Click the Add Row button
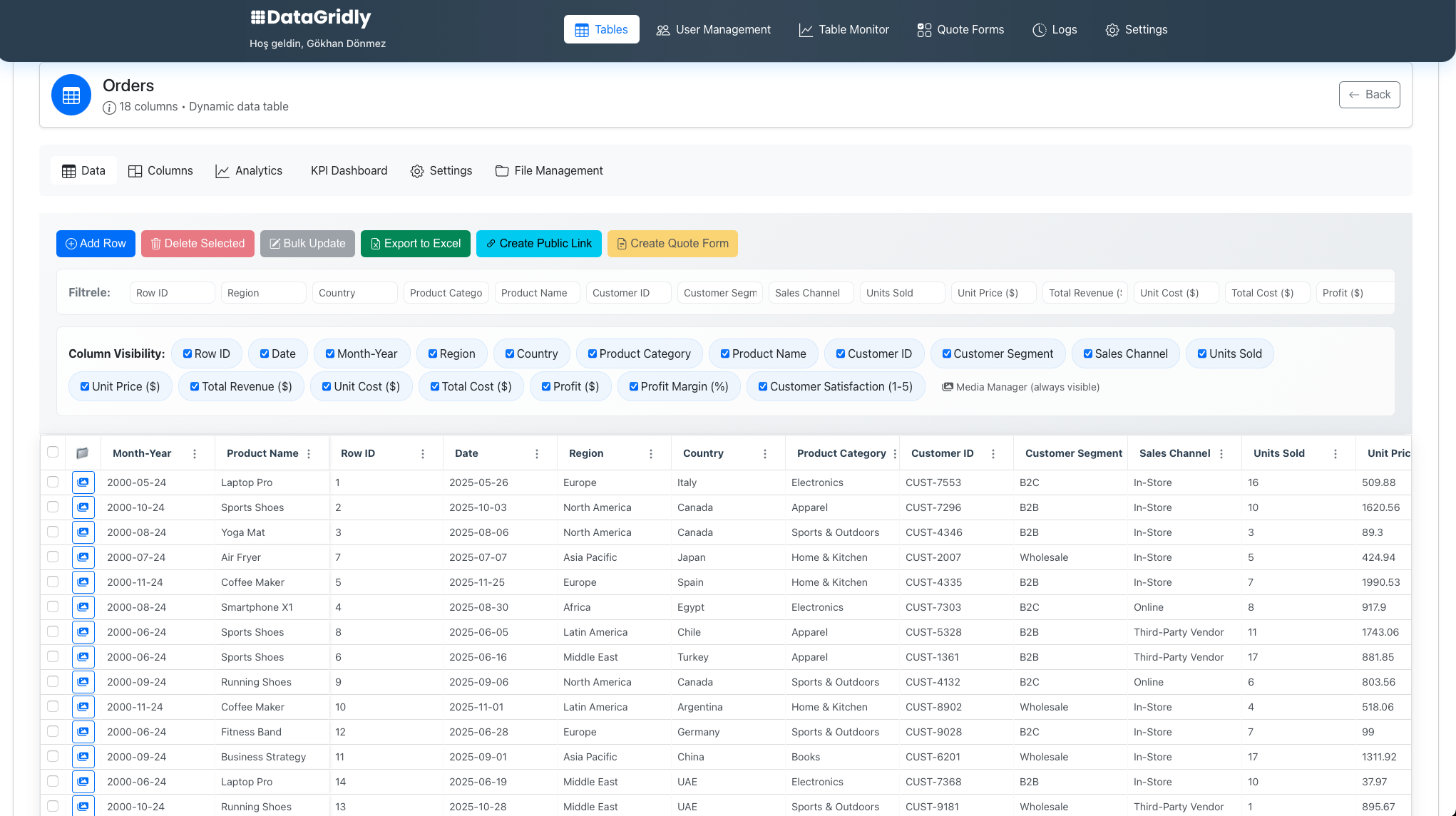The image size is (1456, 816). (96, 244)
